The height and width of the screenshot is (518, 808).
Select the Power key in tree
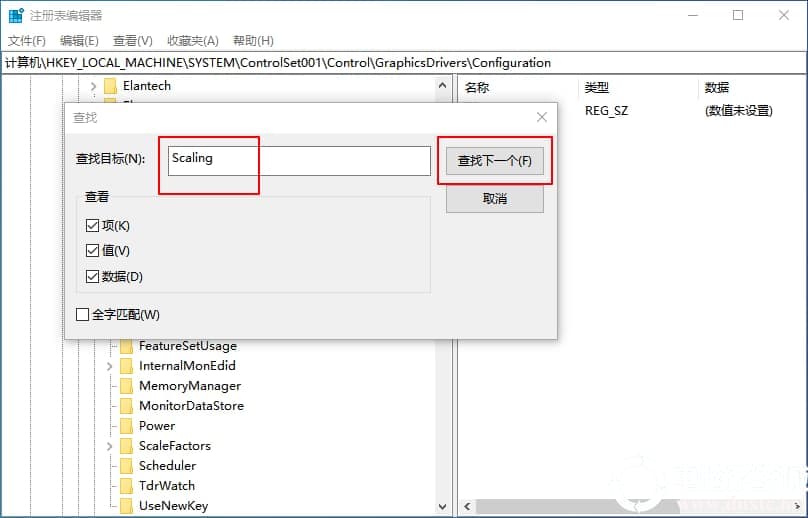point(157,426)
